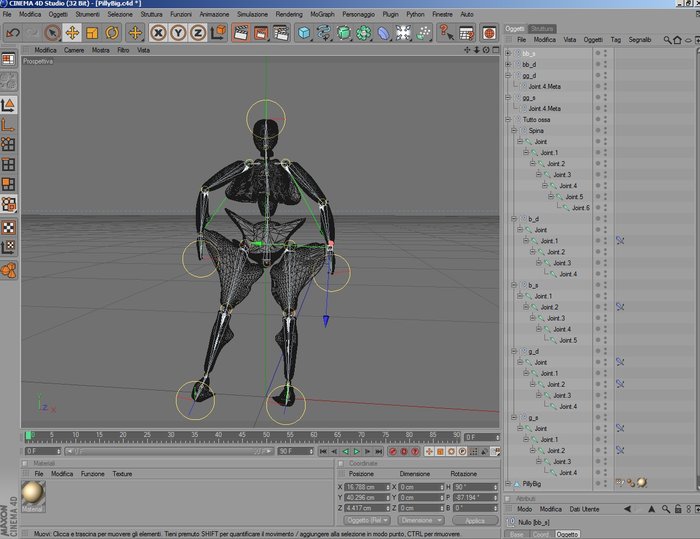Click the IK tag on b_d Joint.1
The width and height of the screenshot is (700, 539).
pyautogui.click(x=620, y=241)
